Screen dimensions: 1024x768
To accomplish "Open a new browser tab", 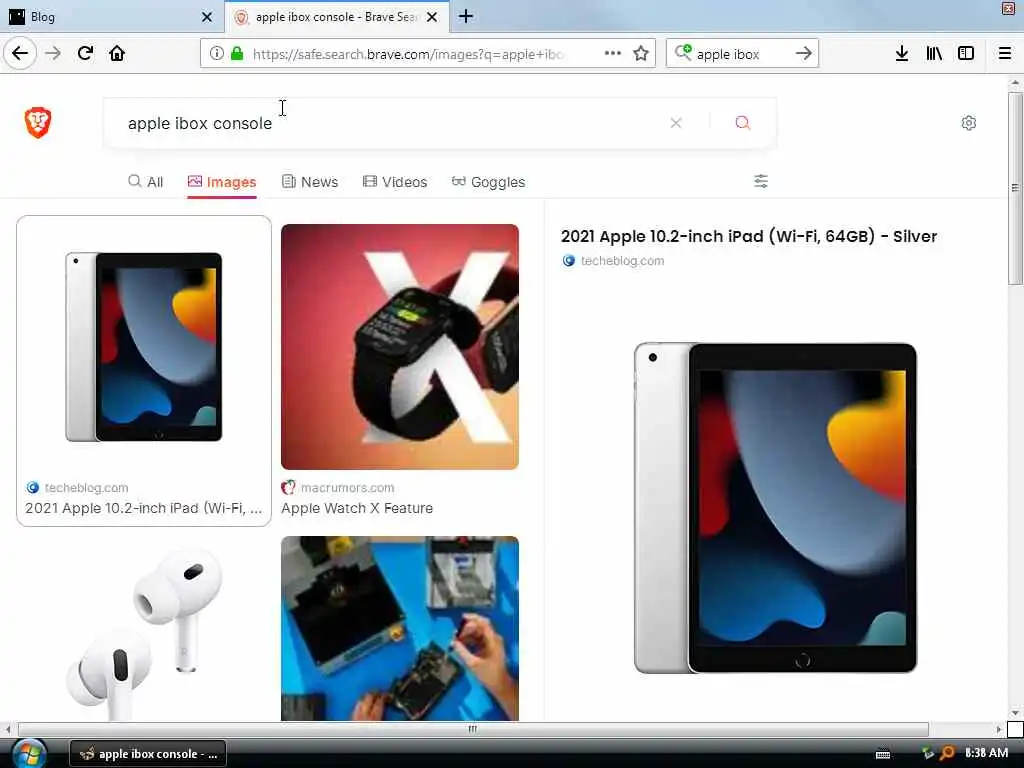I will pyautogui.click(x=466, y=16).
